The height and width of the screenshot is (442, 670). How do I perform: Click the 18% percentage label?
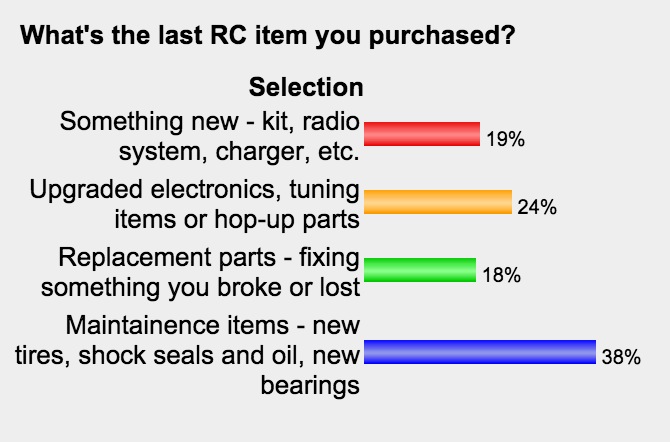point(502,275)
